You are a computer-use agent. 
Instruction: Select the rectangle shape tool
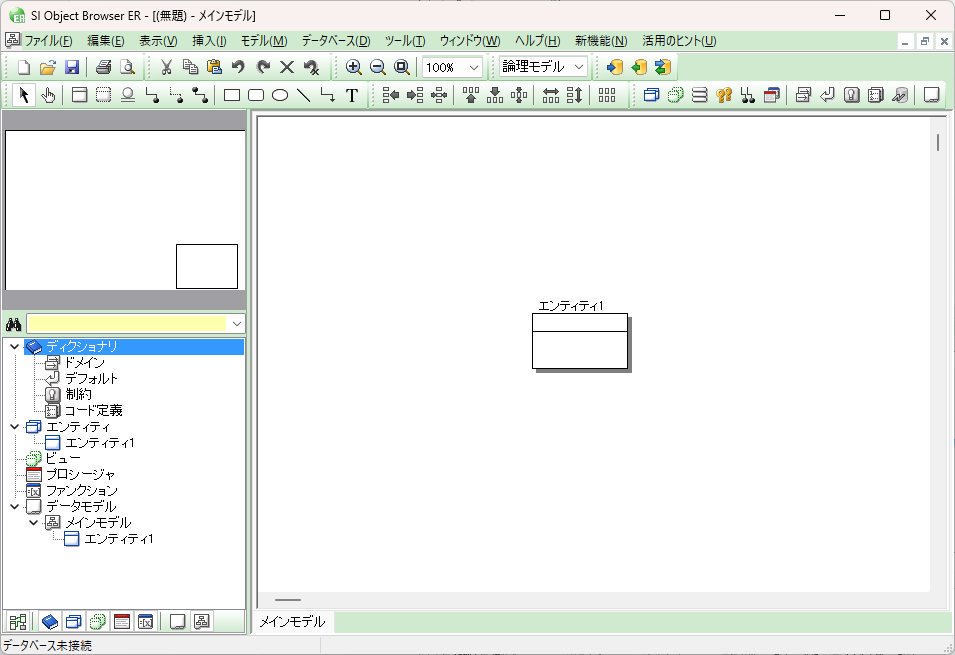click(x=231, y=95)
